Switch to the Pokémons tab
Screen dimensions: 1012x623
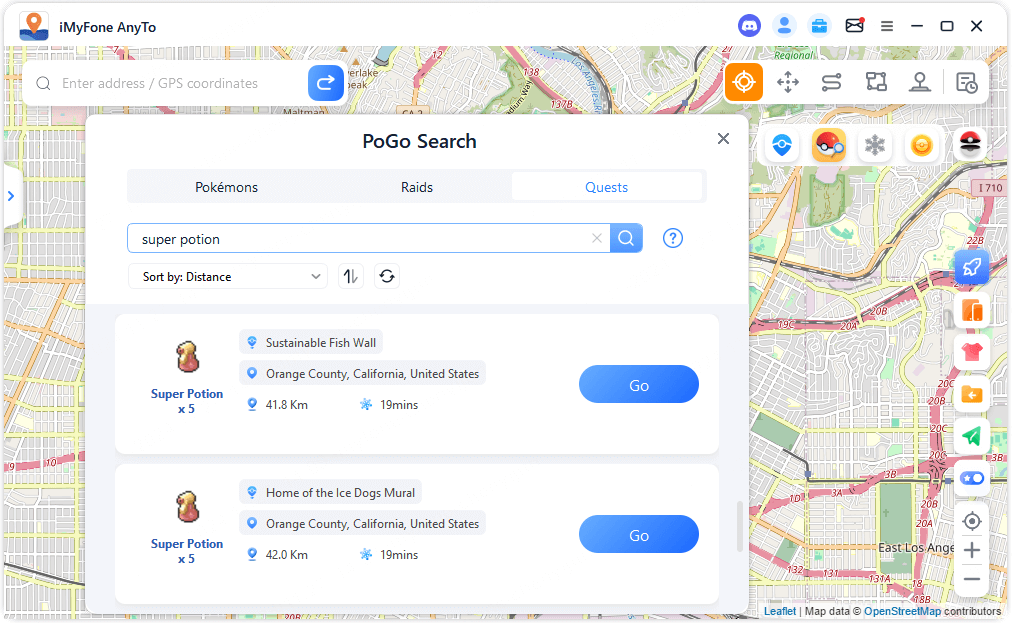pyautogui.click(x=226, y=187)
